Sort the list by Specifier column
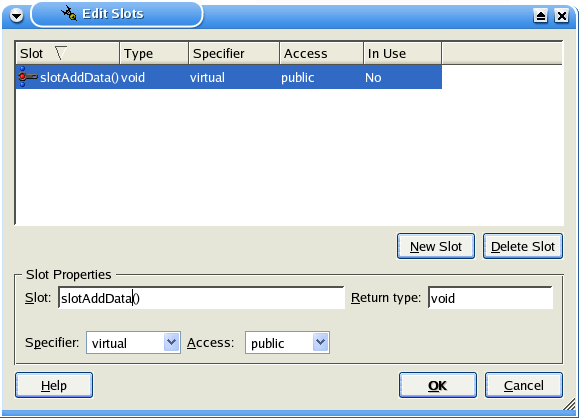This screenshot has width=579, height=418. coord(234,54)
